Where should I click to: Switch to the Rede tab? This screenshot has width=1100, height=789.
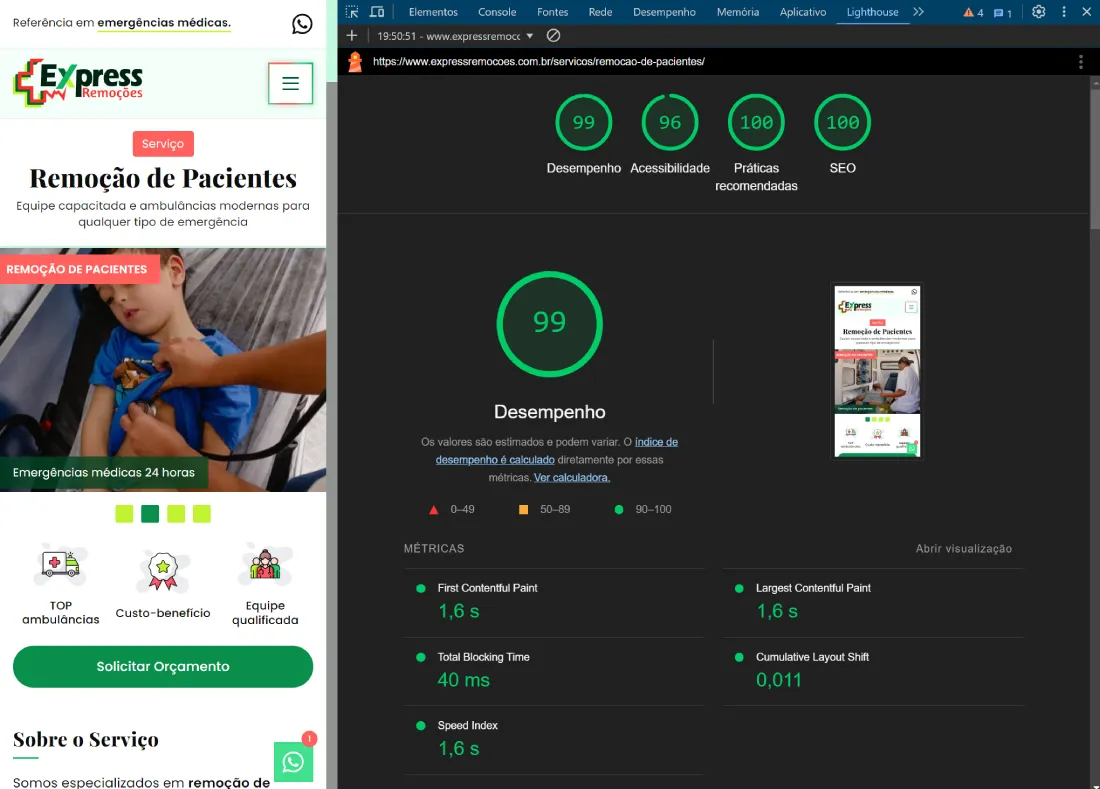click(x=600, y=12)
